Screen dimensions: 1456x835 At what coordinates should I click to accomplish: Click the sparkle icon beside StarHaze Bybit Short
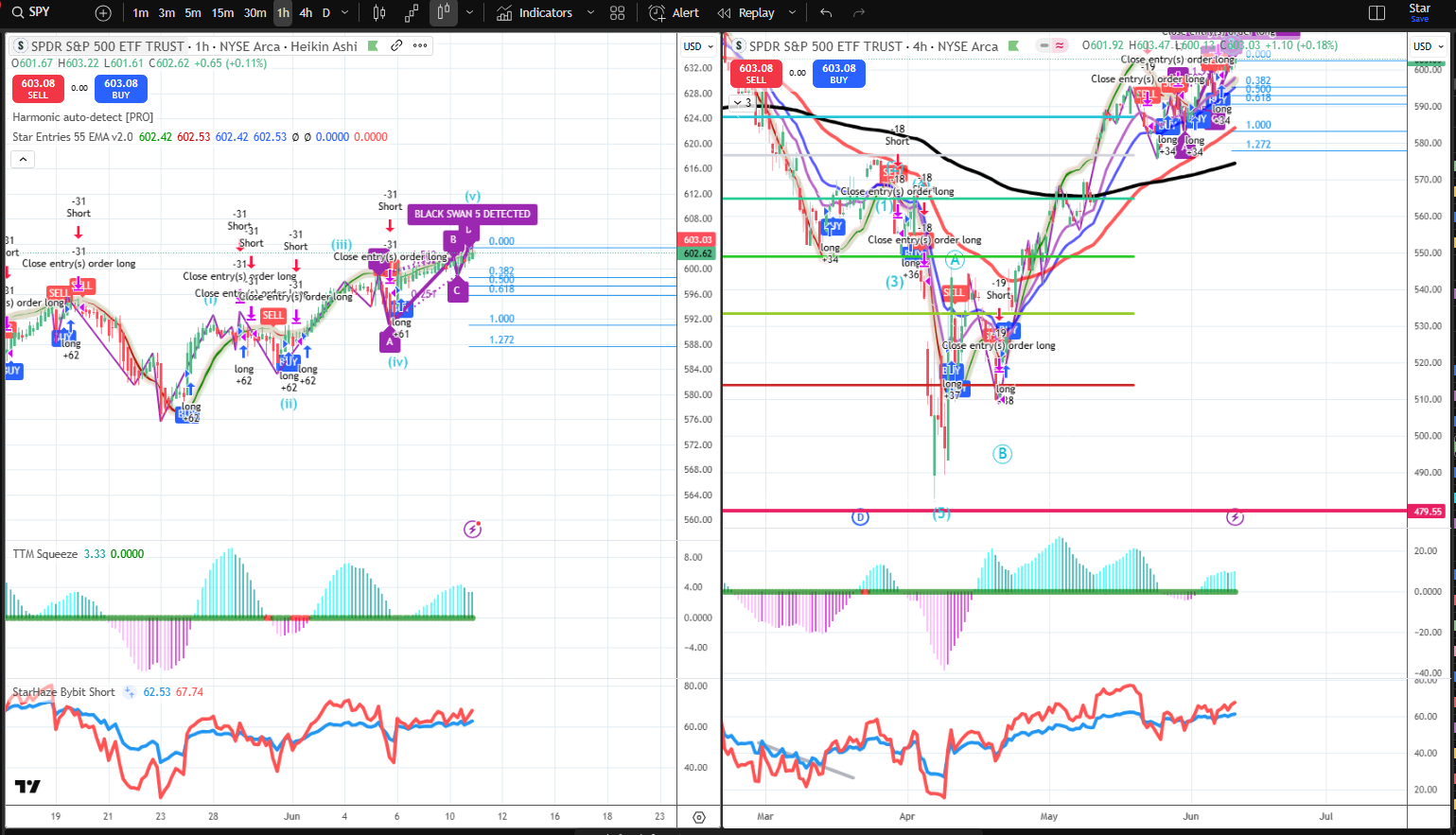click(130, 692)
